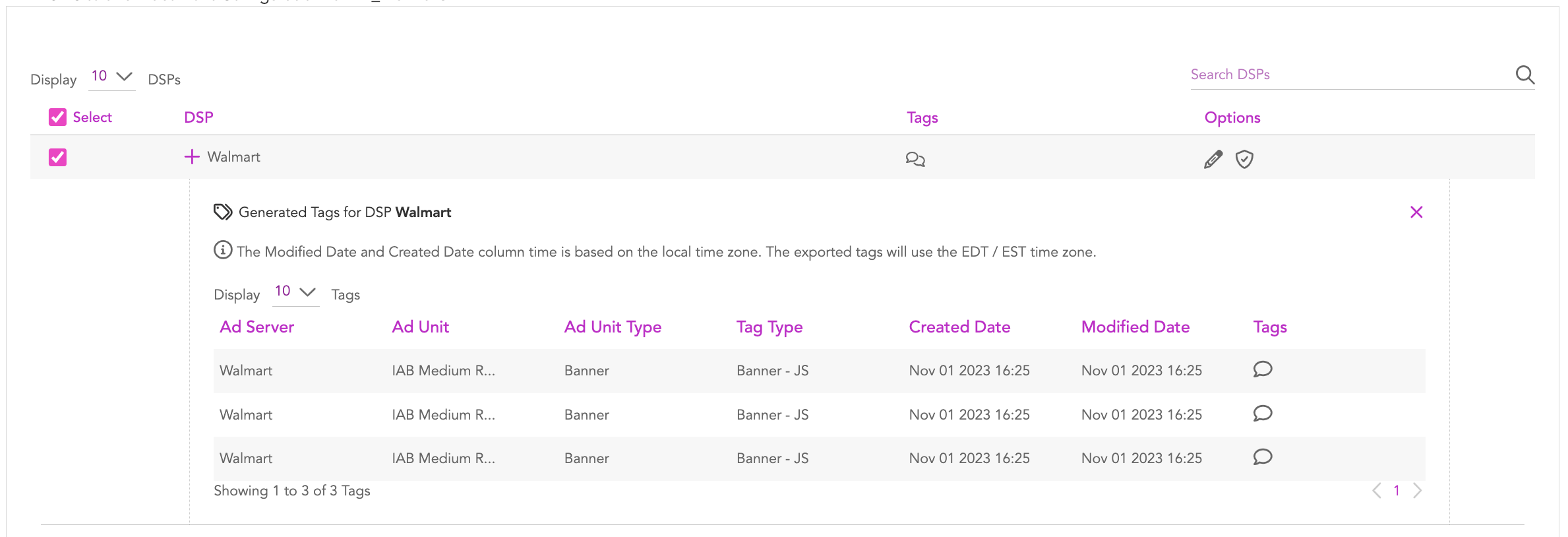
Task: Click first row's 'IAB Medium R...' cell
Action: coord(443,371)
